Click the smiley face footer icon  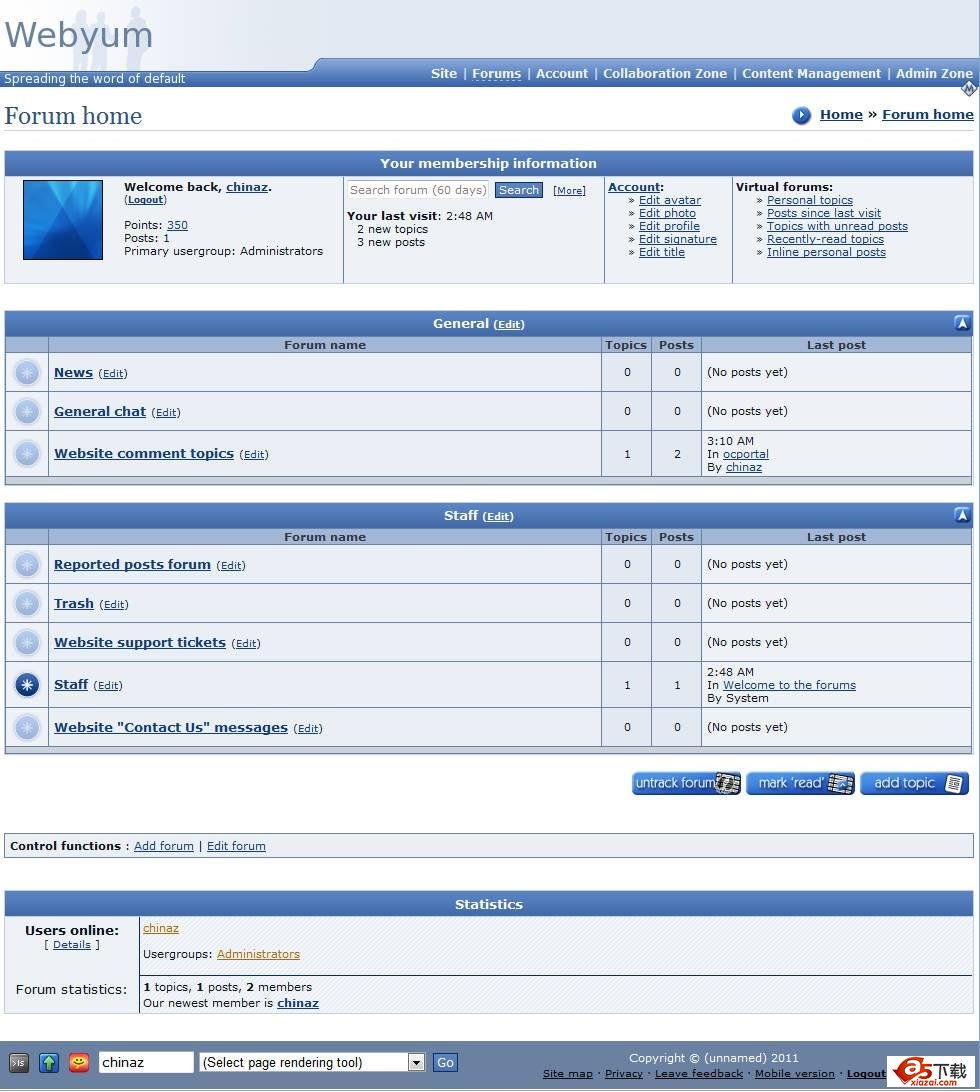[79, 1063]
